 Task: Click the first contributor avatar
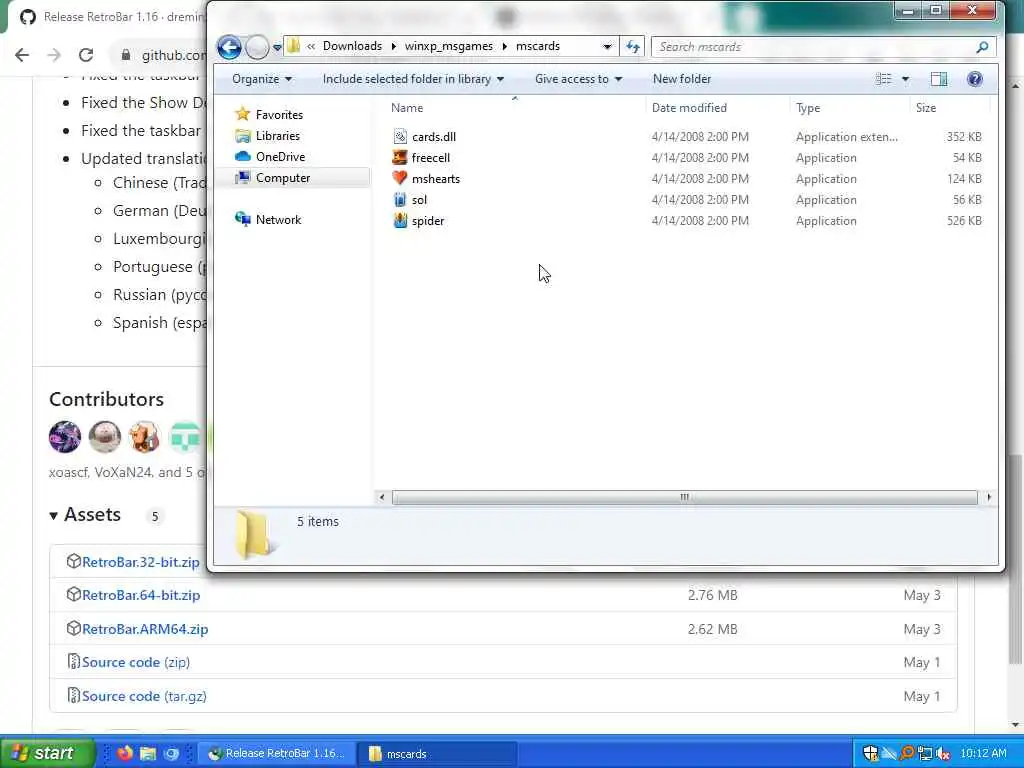(65, 437)
